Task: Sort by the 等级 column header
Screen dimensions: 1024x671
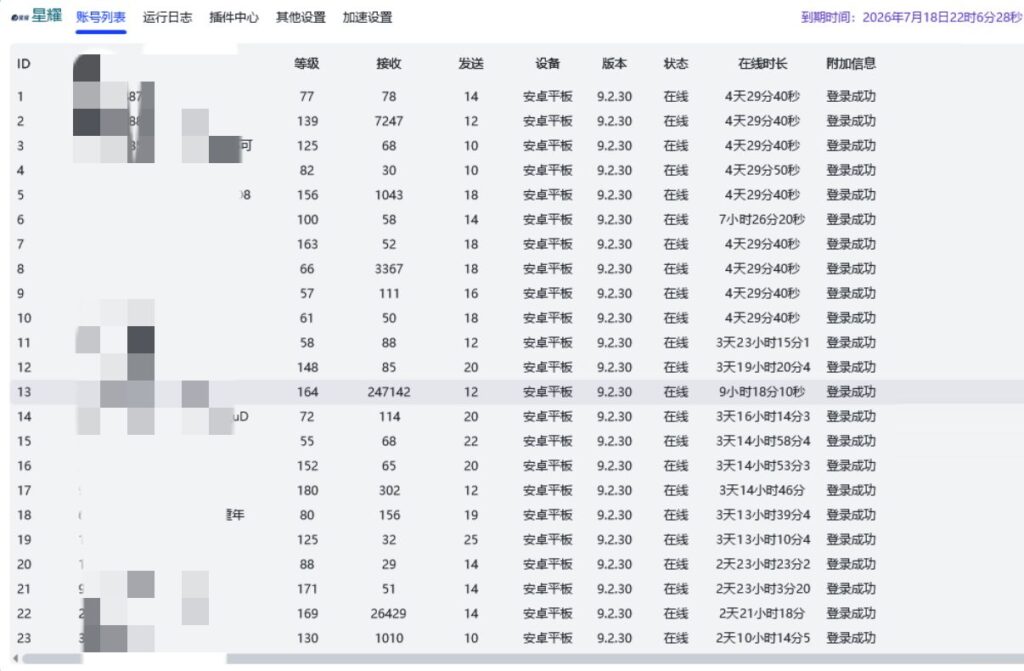Action: tap(307, 63)
